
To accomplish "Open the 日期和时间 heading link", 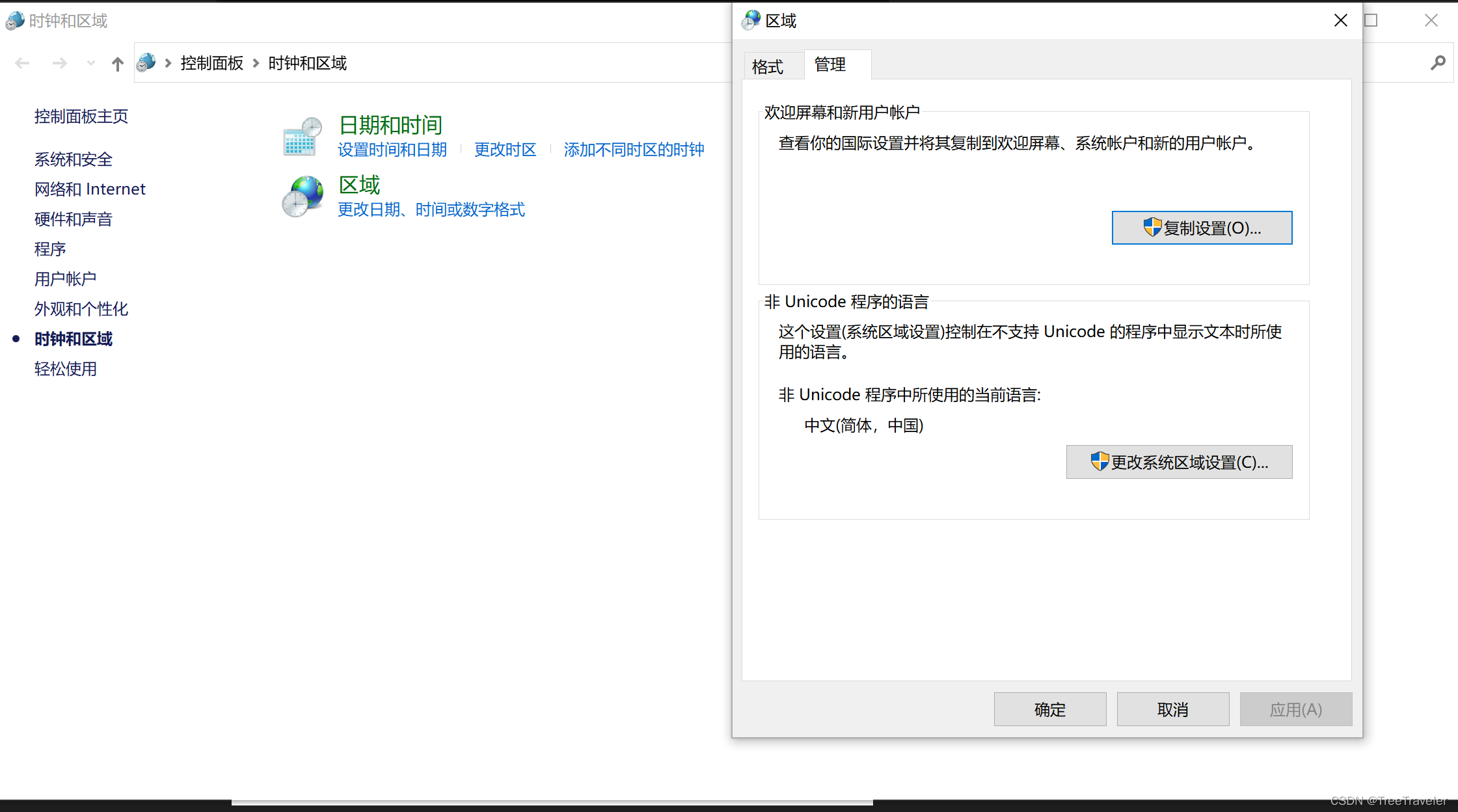I will tap(390, 125).
